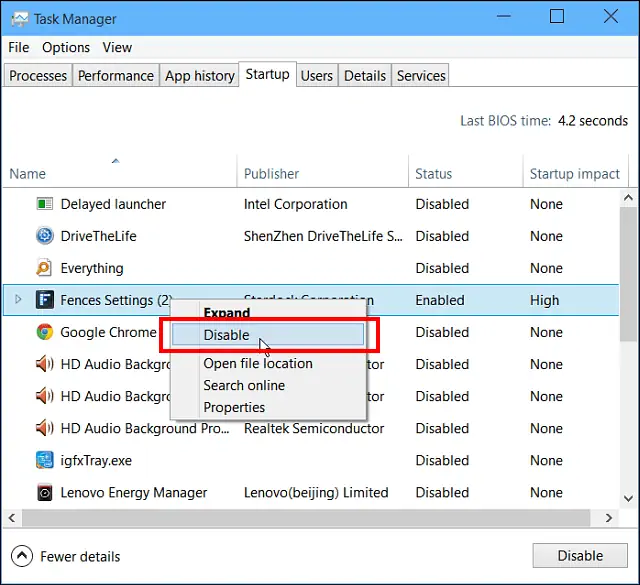Image resolution: width=640 pixels, height=585 pixels.
Task: Click the ShenZhen DriveTheLife publisher cell
Action: coord(323,236)
